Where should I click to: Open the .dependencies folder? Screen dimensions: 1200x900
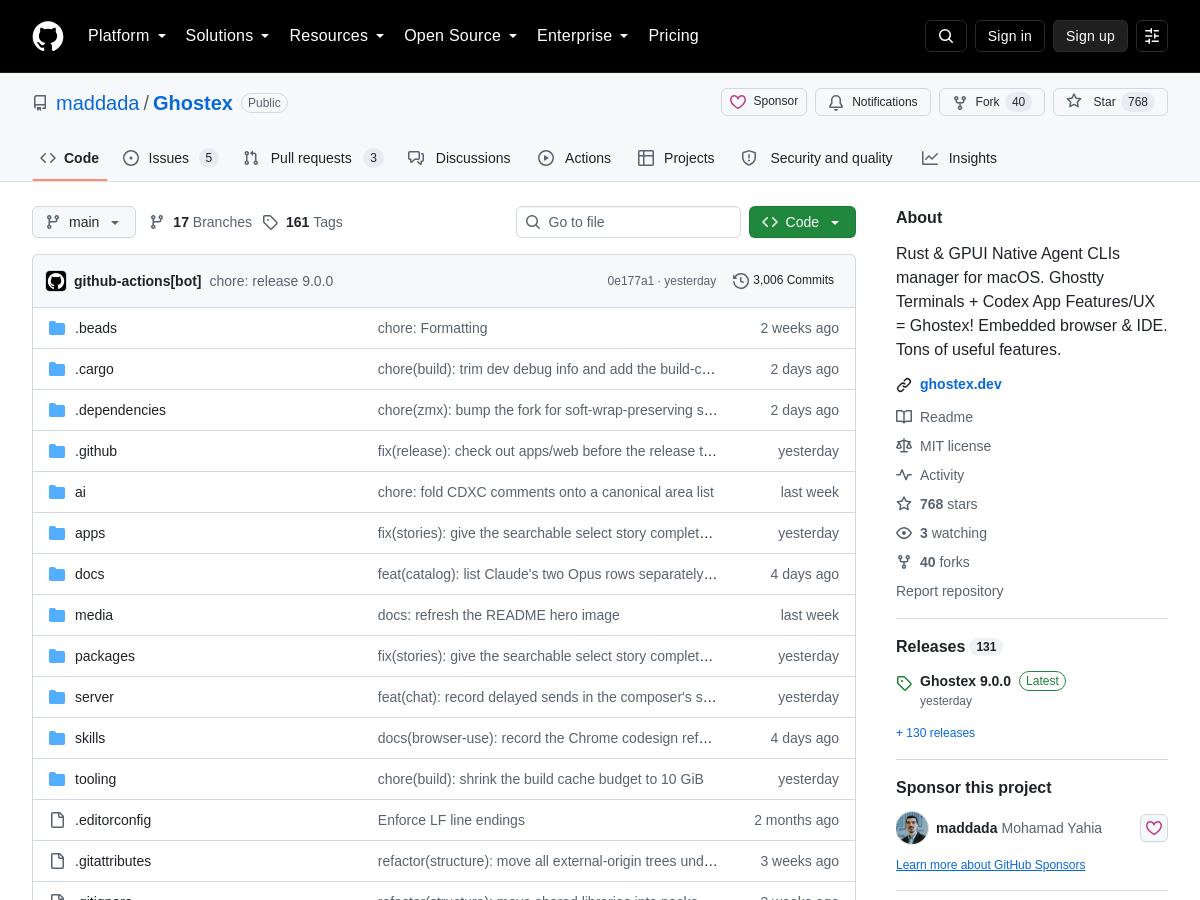tap(120, 410)
